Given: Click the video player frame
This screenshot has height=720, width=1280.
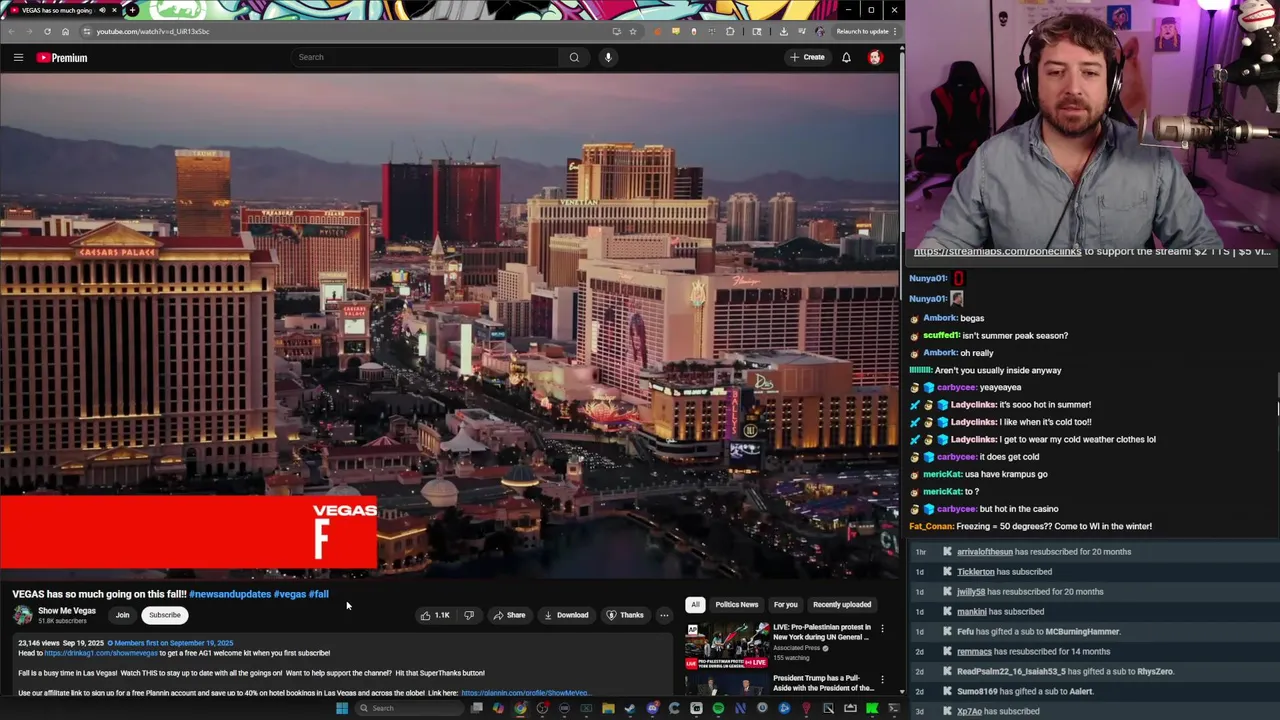Looking at the screenshot, I should click(x=450, y=326).
